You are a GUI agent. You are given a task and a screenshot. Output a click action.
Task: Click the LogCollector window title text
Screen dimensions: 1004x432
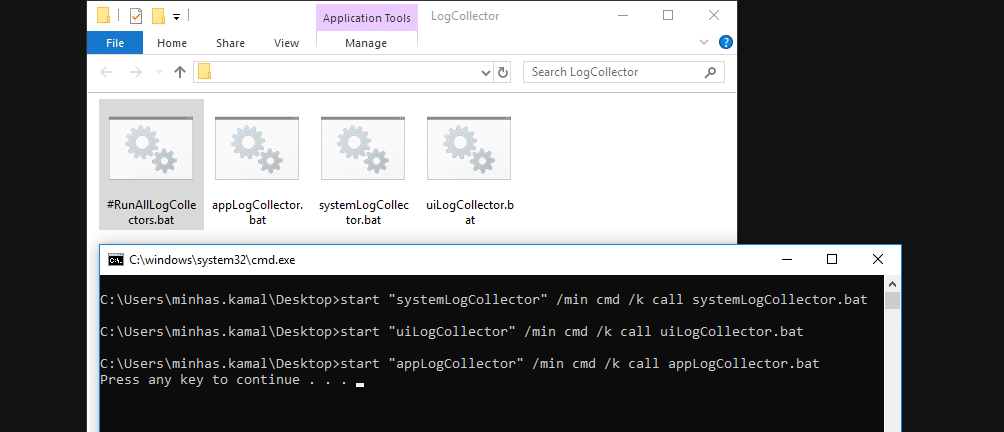coord(465,16)
